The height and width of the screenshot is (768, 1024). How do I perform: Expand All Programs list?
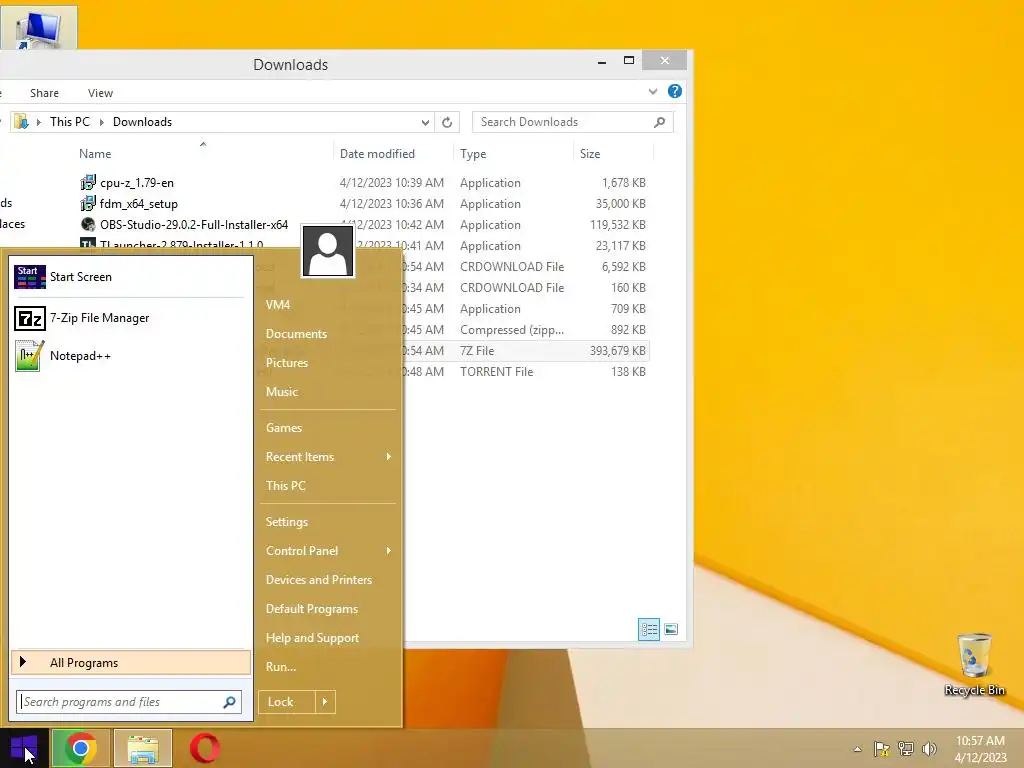point(131,663)
